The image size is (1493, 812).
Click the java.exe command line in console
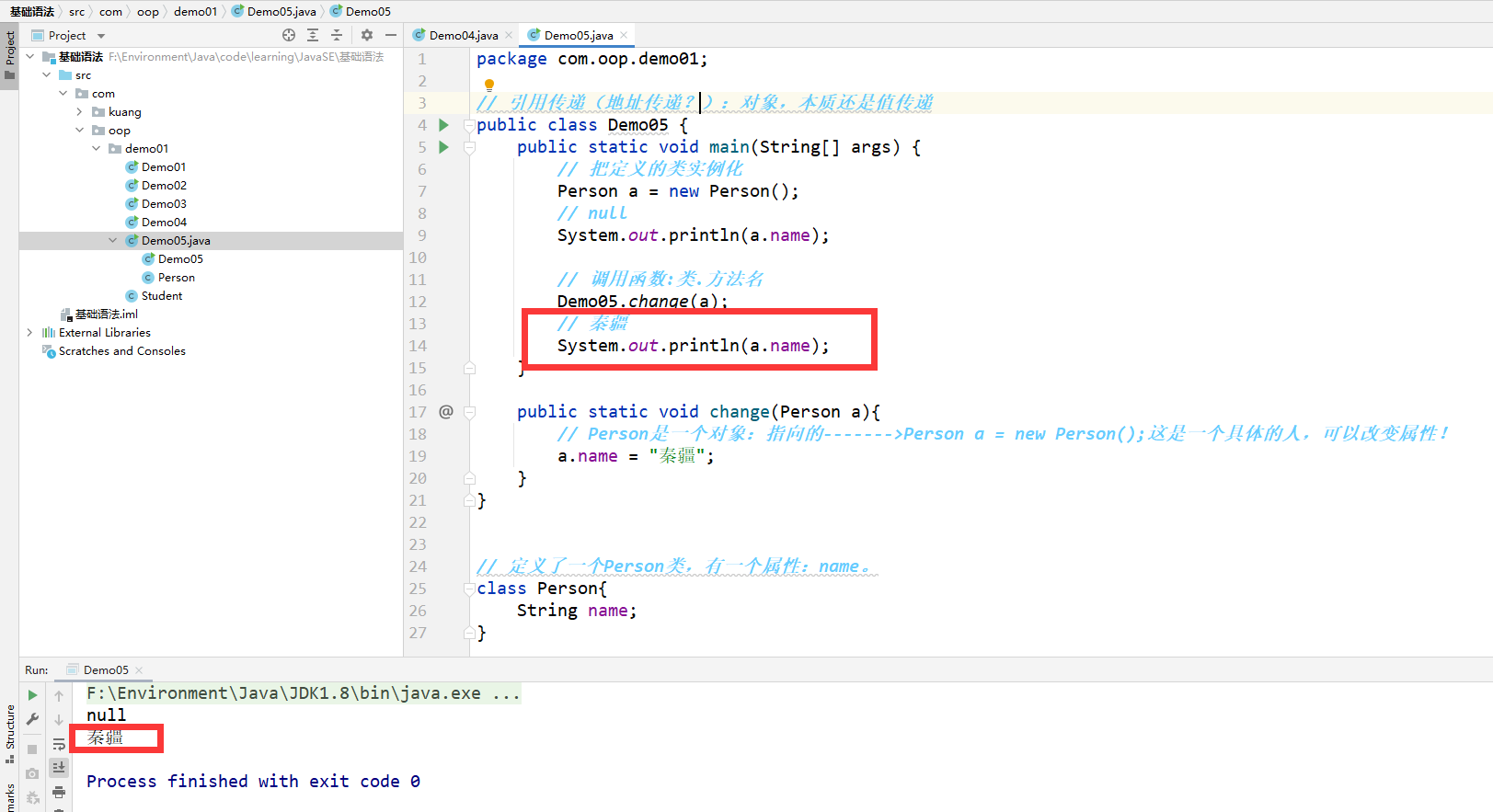tap(304, 693)
